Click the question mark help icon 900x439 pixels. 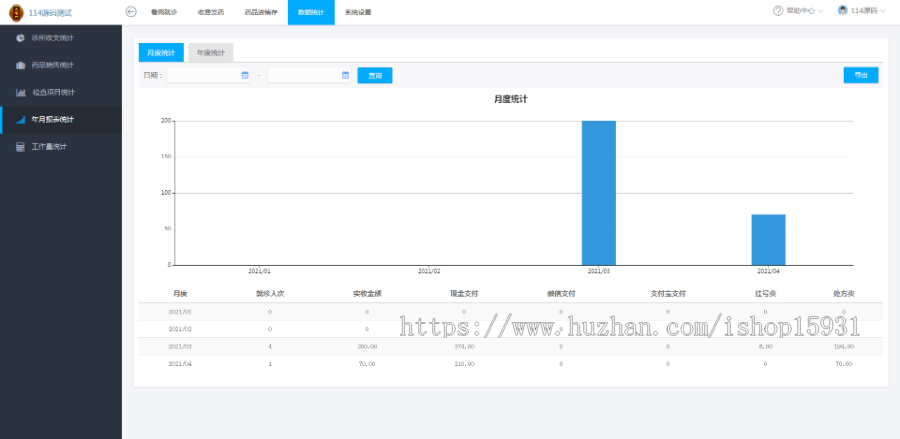click(778, 11)
